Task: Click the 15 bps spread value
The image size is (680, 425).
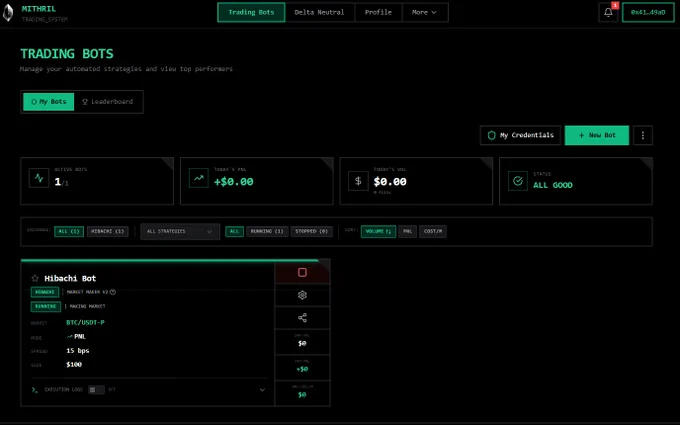Action: pos(78,350)
